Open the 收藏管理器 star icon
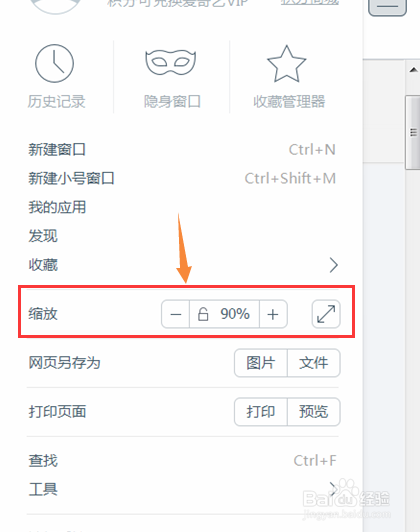This screenshot has height=532, width=420. pos(287,64)
